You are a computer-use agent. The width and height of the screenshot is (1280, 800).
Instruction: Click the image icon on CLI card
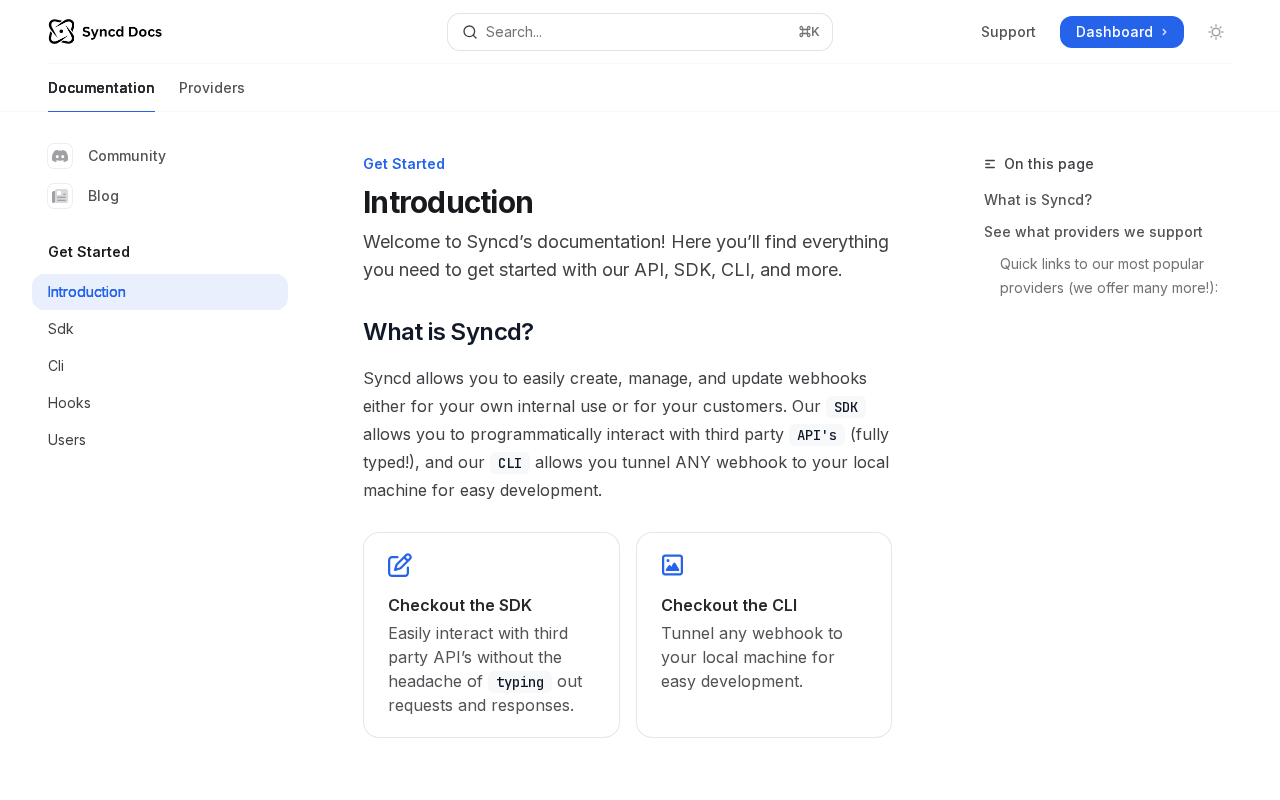[x=672, y=565]
